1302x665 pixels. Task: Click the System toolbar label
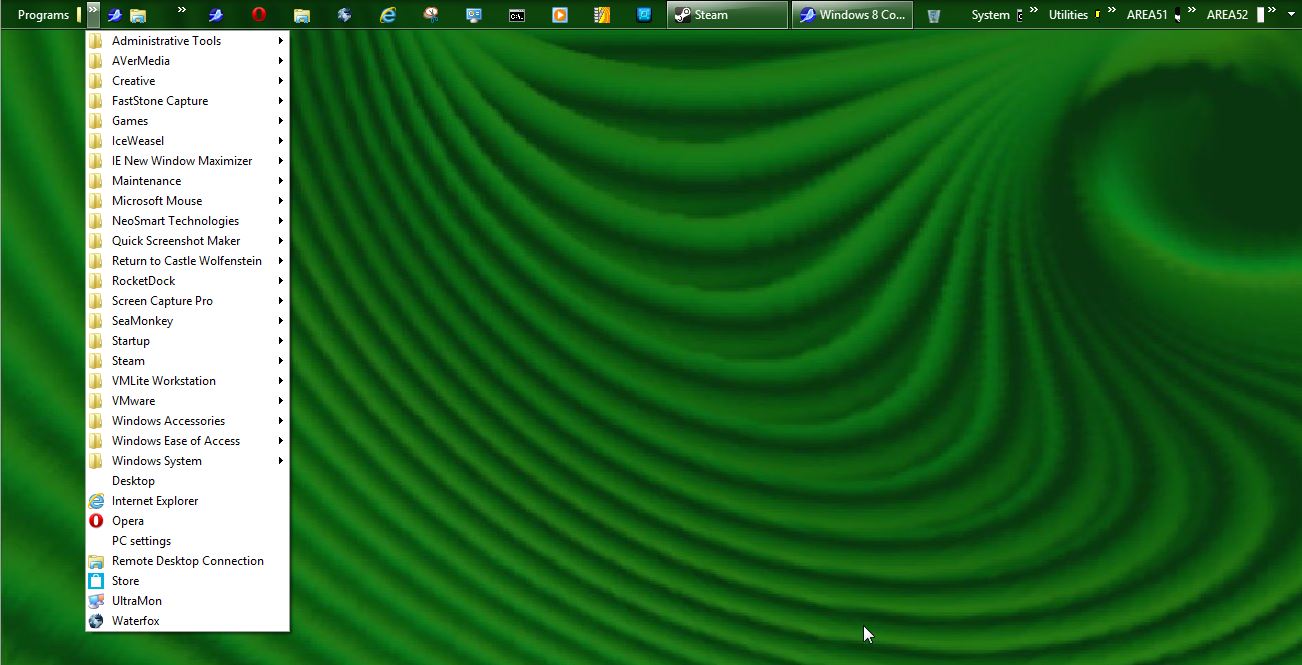[x=990, y=15]
